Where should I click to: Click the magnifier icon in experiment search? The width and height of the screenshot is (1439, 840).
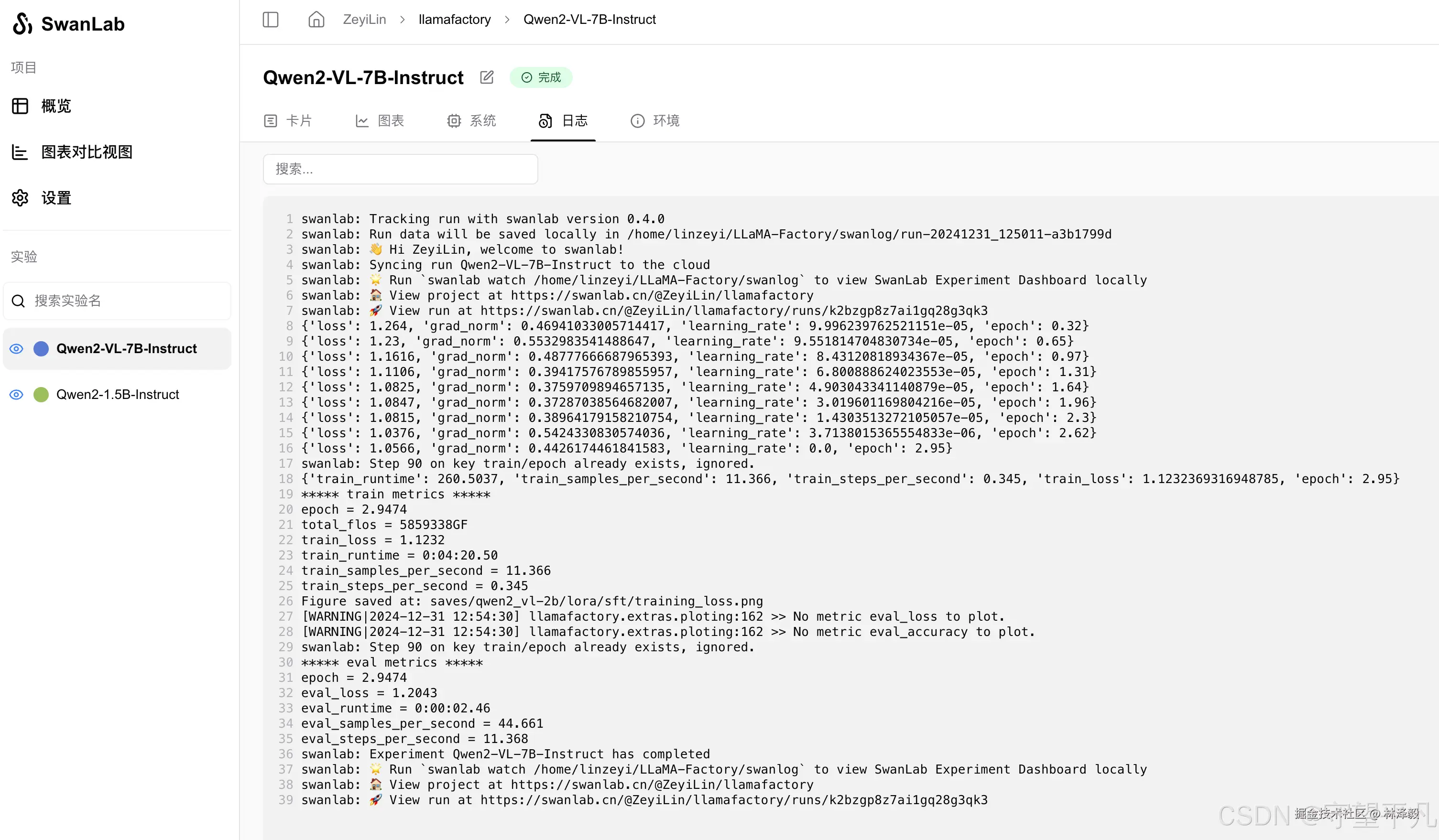(18, 301)
